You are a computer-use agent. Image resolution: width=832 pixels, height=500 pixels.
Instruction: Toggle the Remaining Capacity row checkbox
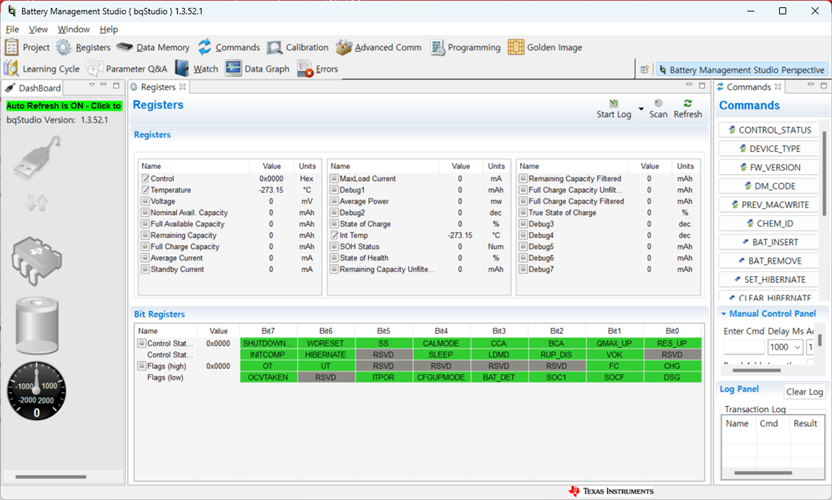click(145, 235)
